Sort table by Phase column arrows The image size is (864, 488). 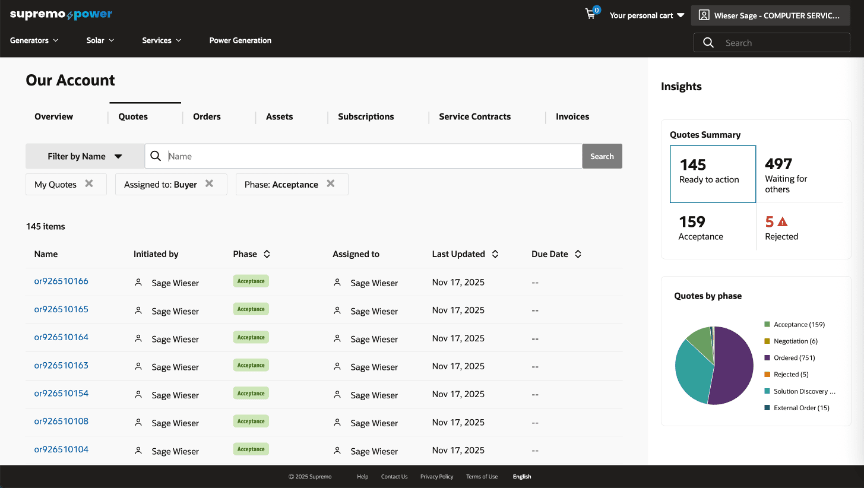pos(267,254)
